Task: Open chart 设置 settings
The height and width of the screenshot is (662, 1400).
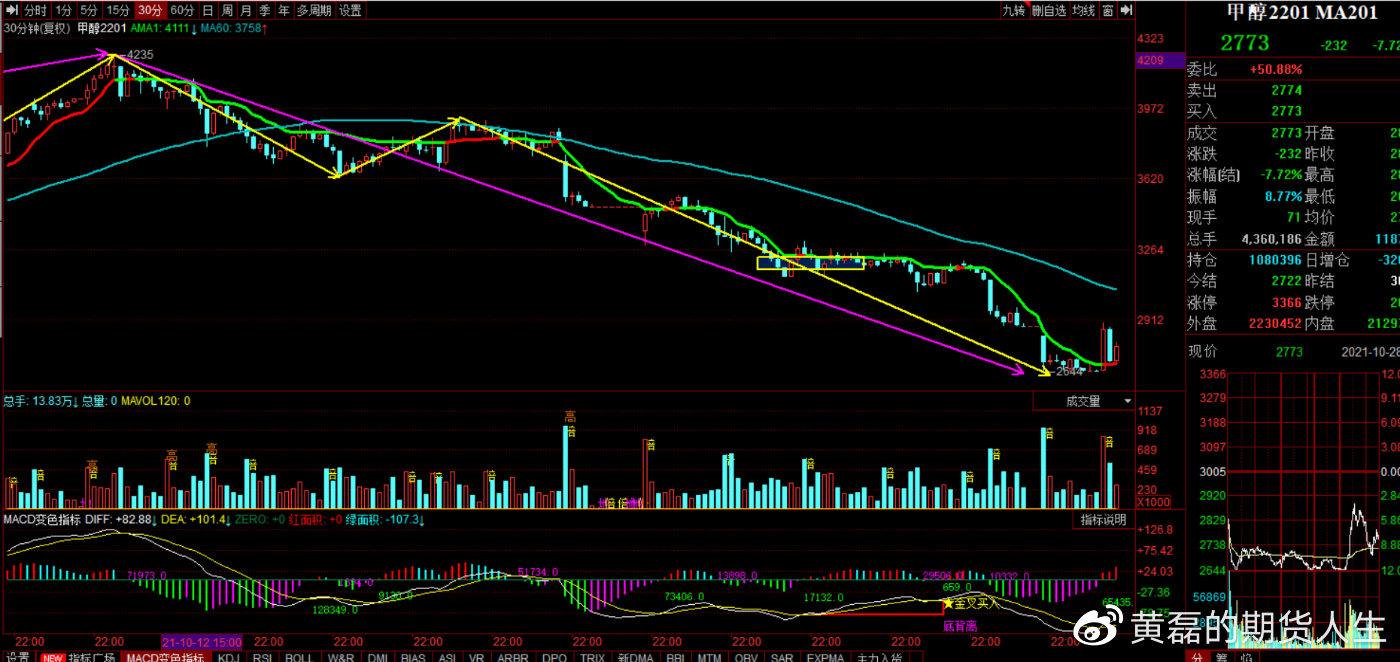Action: pos(350,10)
